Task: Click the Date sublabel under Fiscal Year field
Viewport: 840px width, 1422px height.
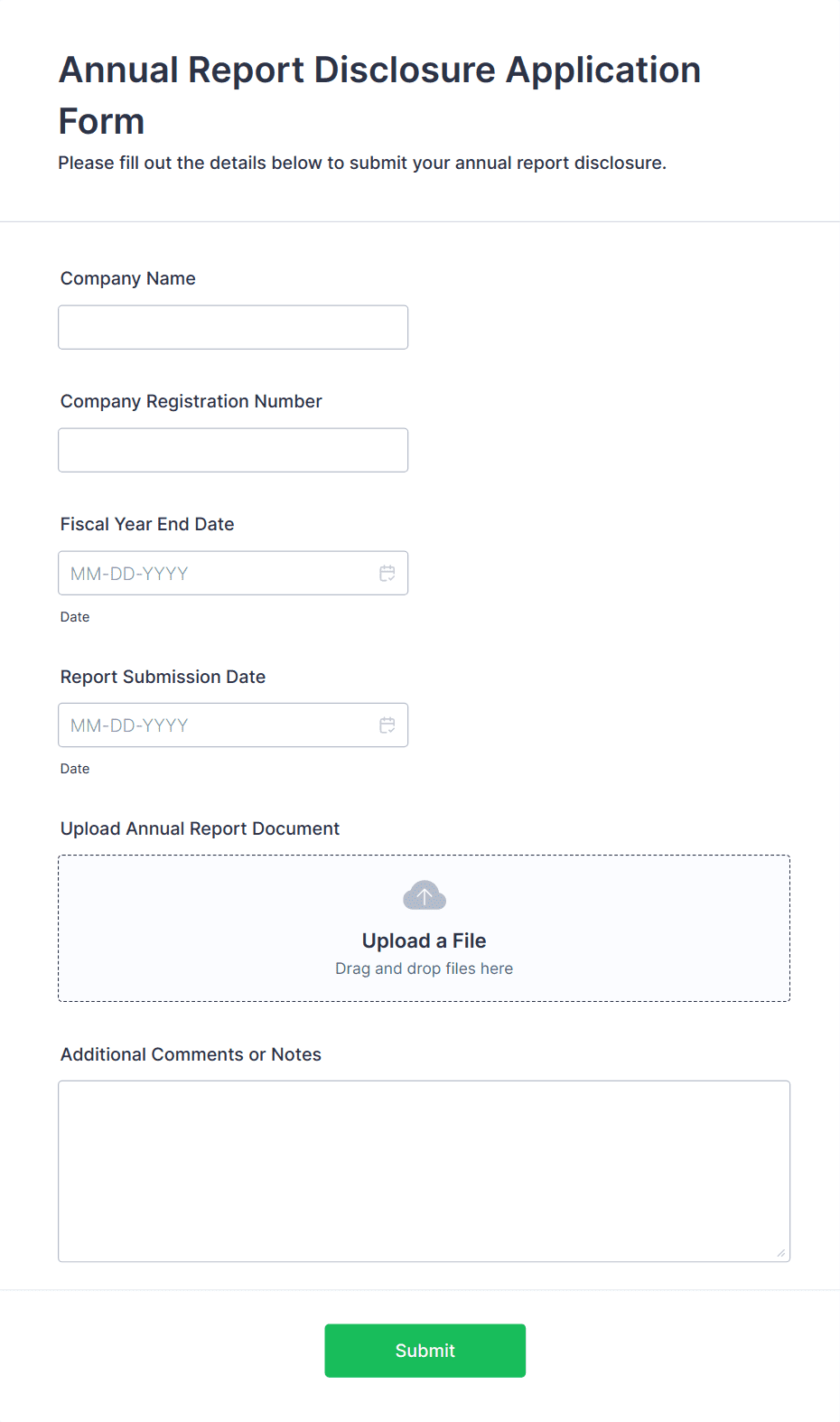Action: [75, 617]
